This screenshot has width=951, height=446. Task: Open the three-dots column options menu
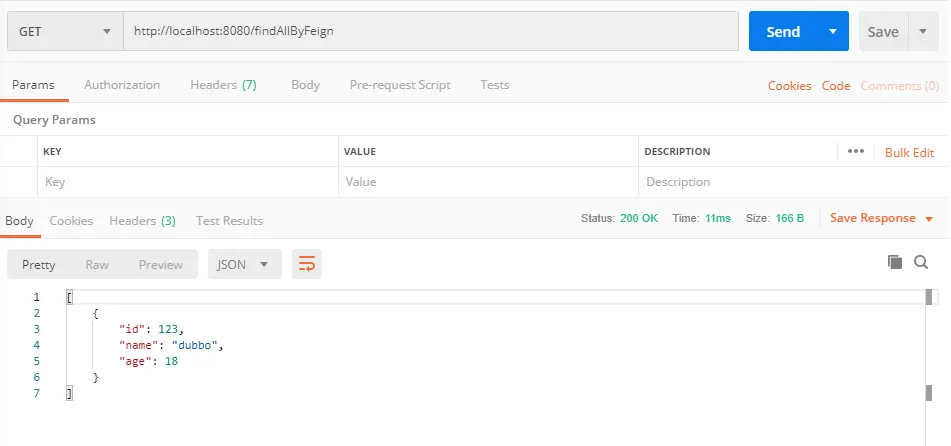point(856,151)
